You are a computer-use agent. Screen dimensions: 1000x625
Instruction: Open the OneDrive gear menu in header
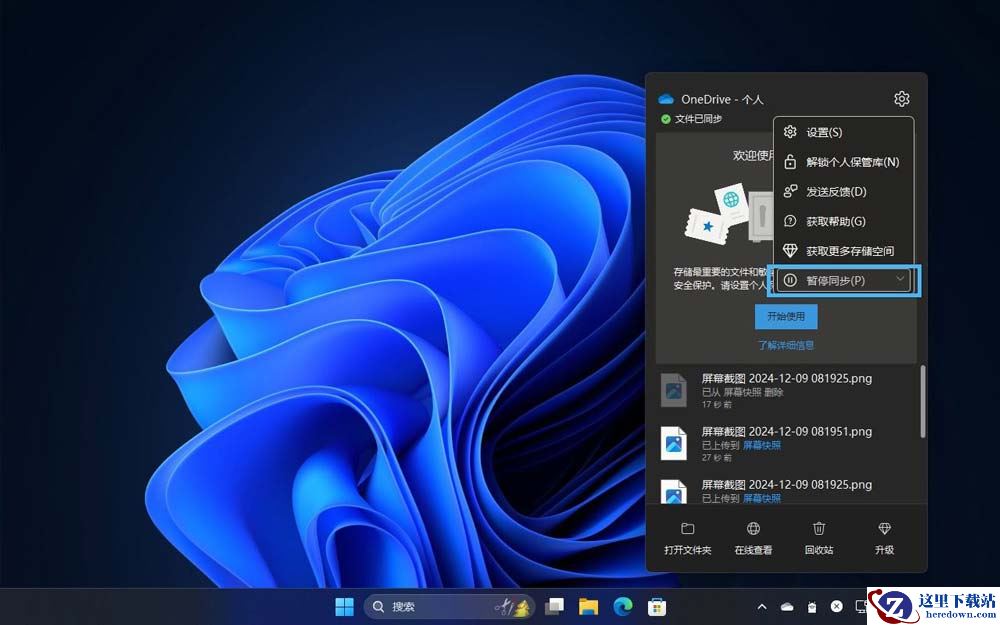pos(901,99)
